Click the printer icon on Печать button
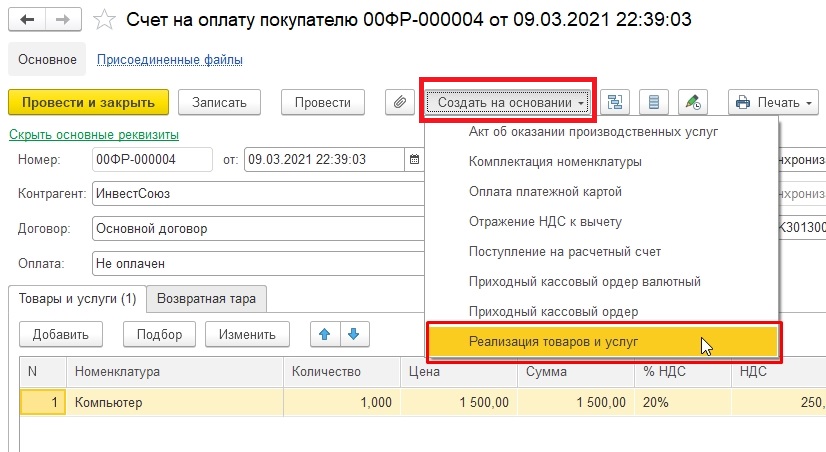The width and height of the screenshot is (826, 452). [743, 102]
